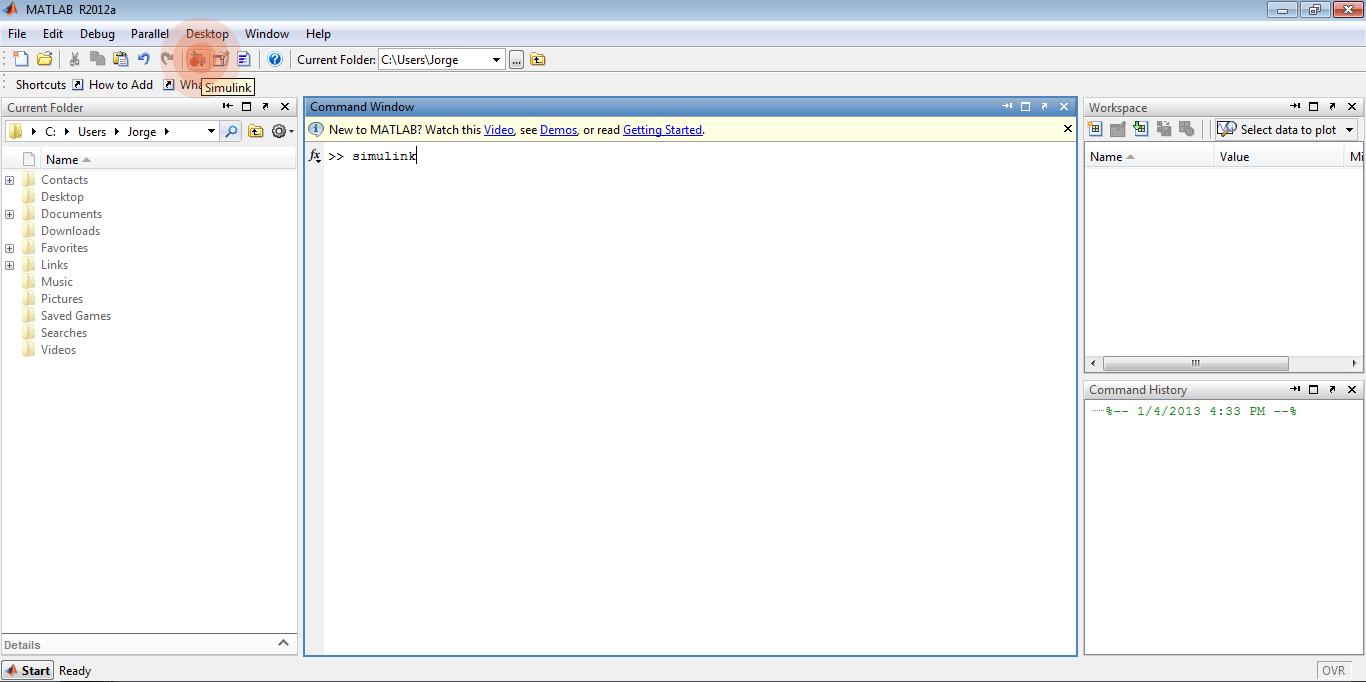Select the 1/4/2013 Command History entry

(x=1201, y=411)
